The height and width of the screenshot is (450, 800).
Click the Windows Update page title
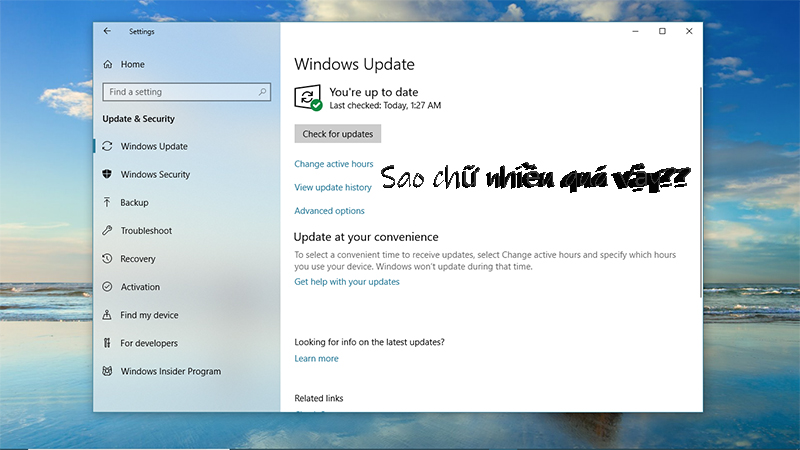click(355, 64)
